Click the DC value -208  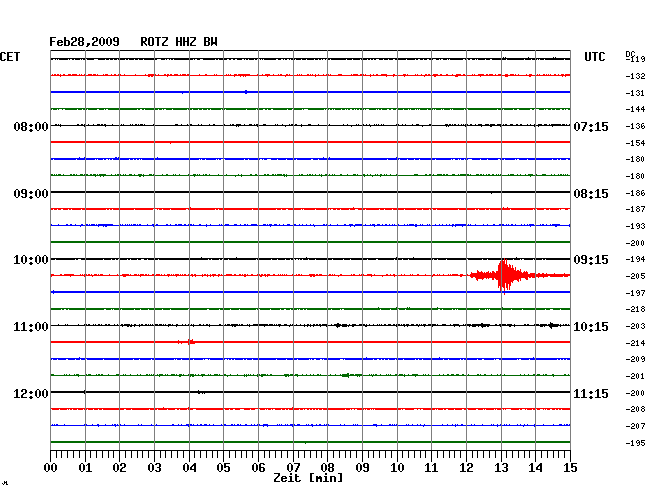tap(635, 409)
